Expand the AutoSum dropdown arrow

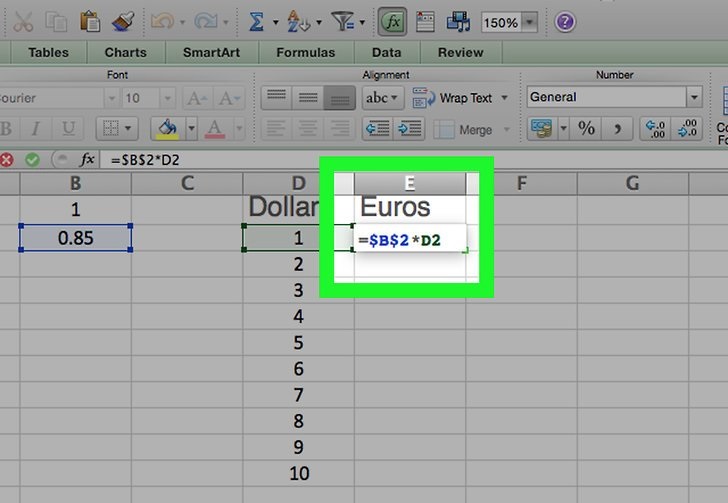pyautogui.click(x=275, y=22)
